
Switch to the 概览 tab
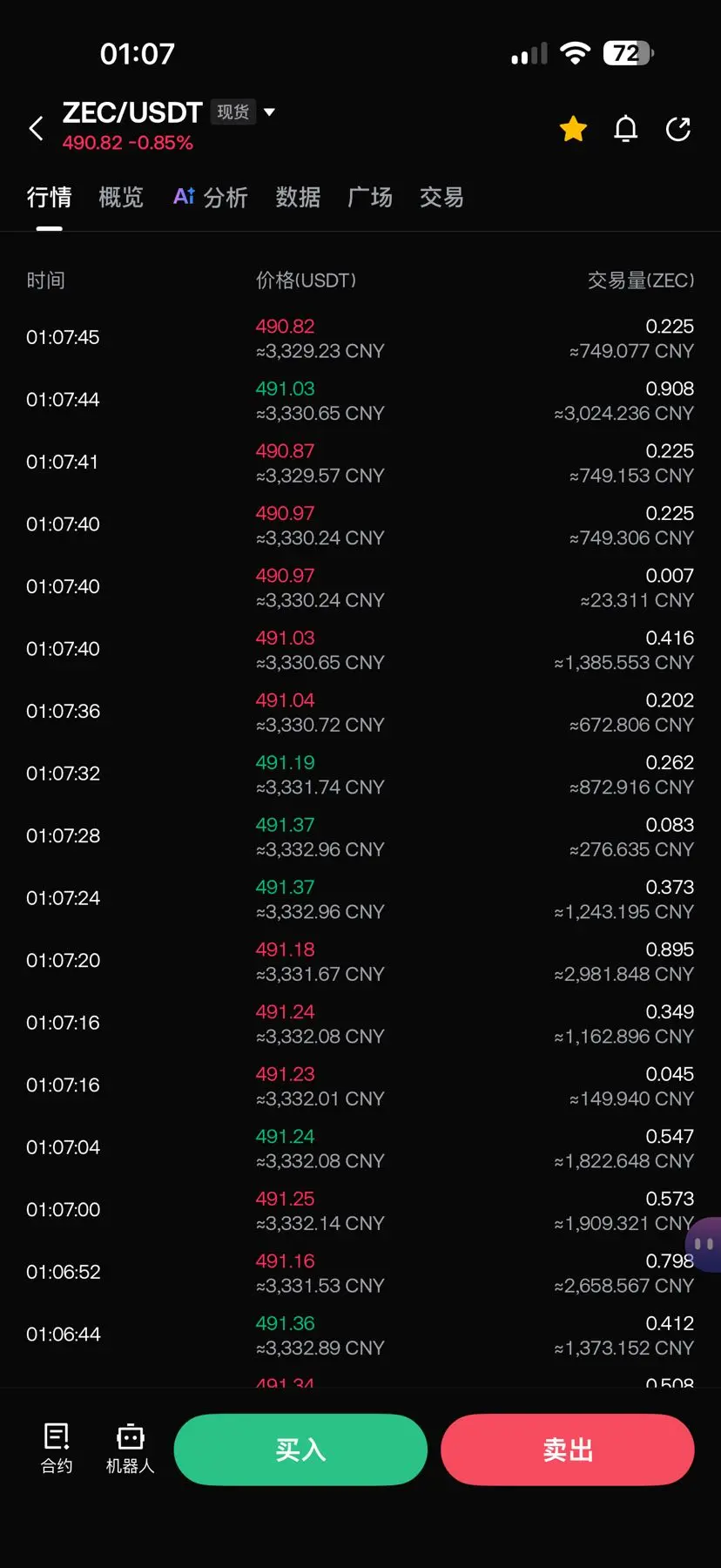pos(121,198)
